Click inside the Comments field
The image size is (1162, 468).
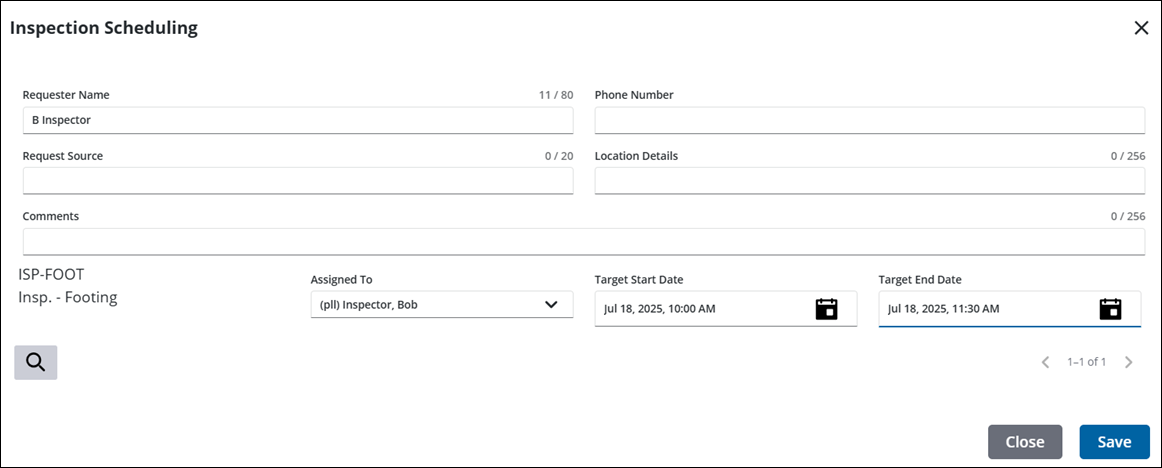583,242
